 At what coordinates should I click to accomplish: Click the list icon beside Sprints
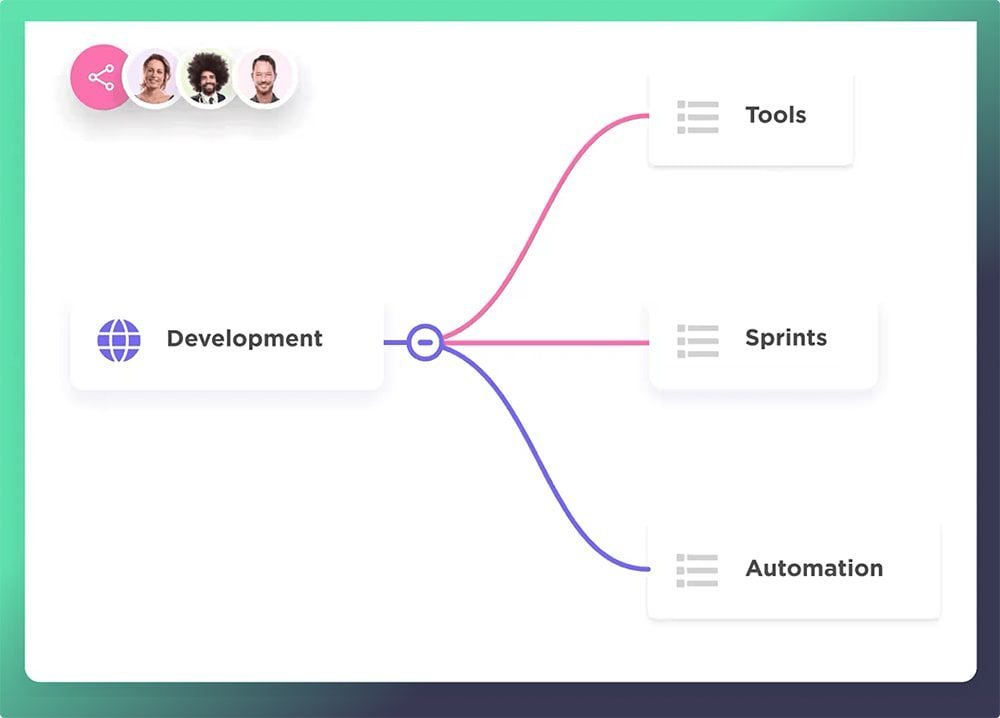click(x=697, y=340)
